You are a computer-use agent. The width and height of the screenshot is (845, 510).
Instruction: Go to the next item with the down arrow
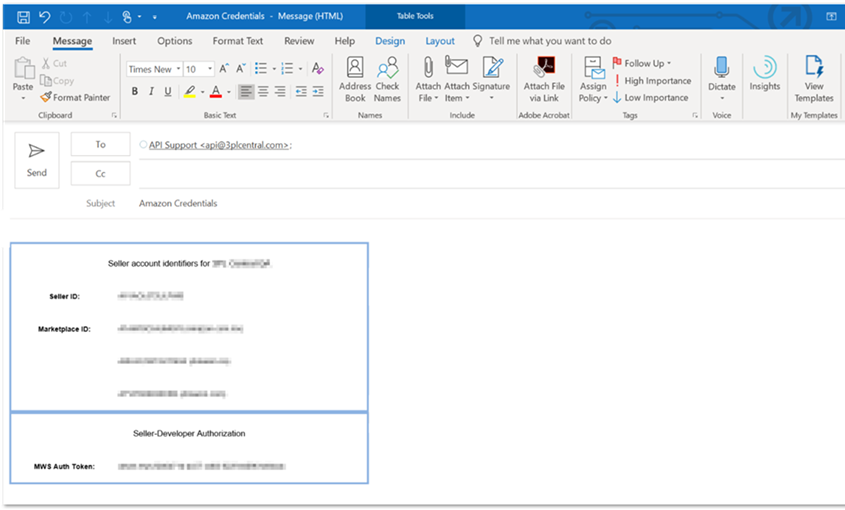pyautogui.click(x=108, y=17)
